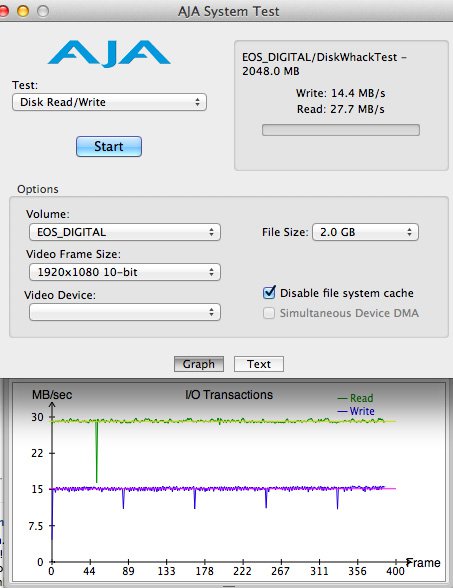Click the test progress bar
This screenshot has width=453, height=588.
(x=340, y=130)
